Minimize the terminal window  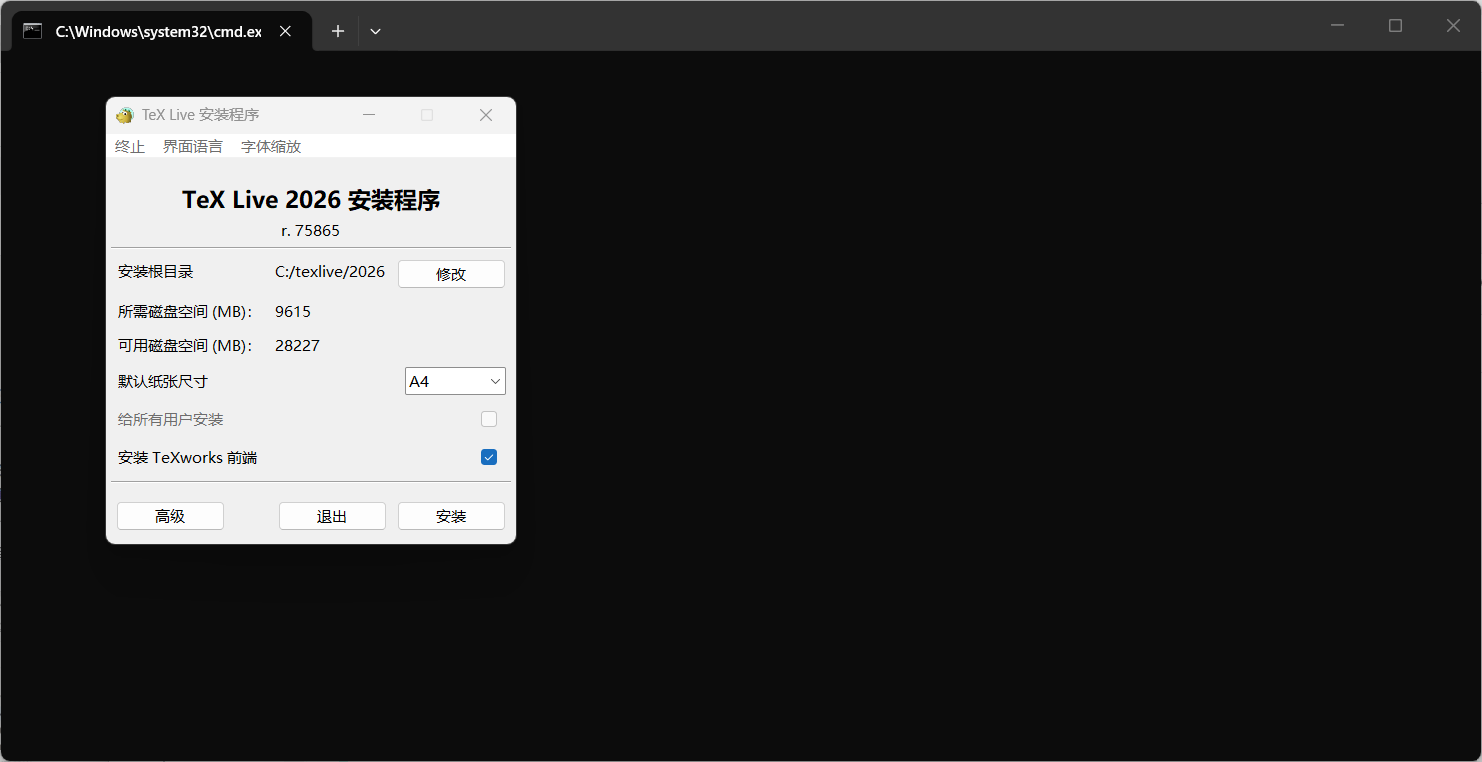point(1338,26)
